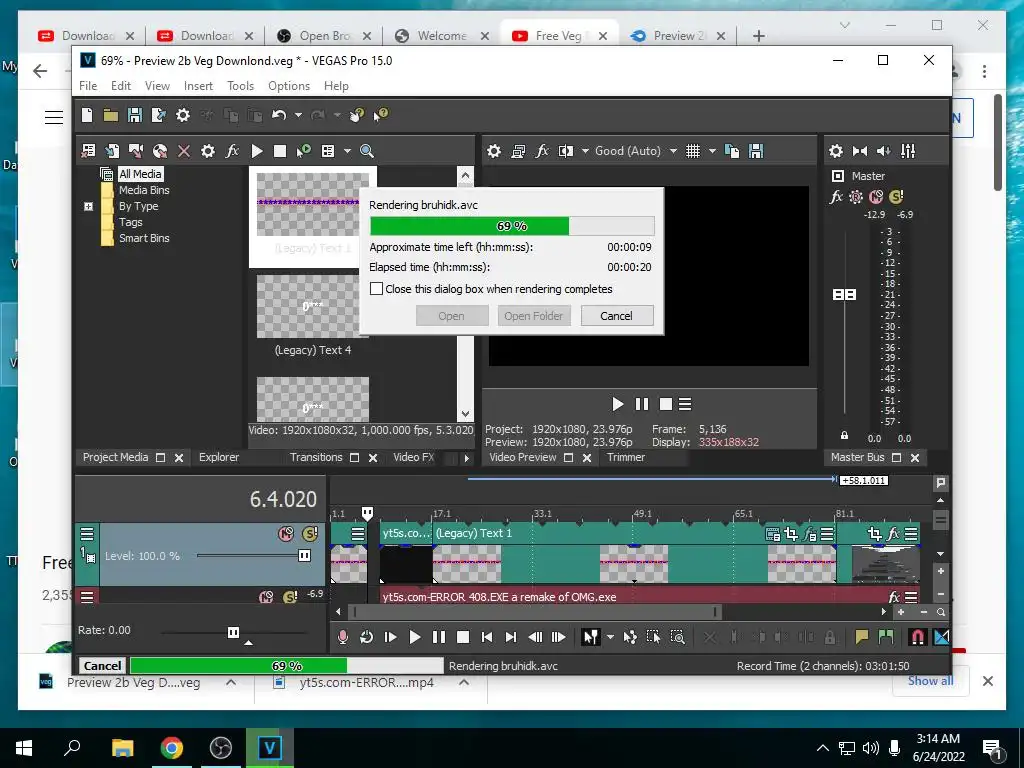Adjust the Rate slider handle

(x=233, y=632)
